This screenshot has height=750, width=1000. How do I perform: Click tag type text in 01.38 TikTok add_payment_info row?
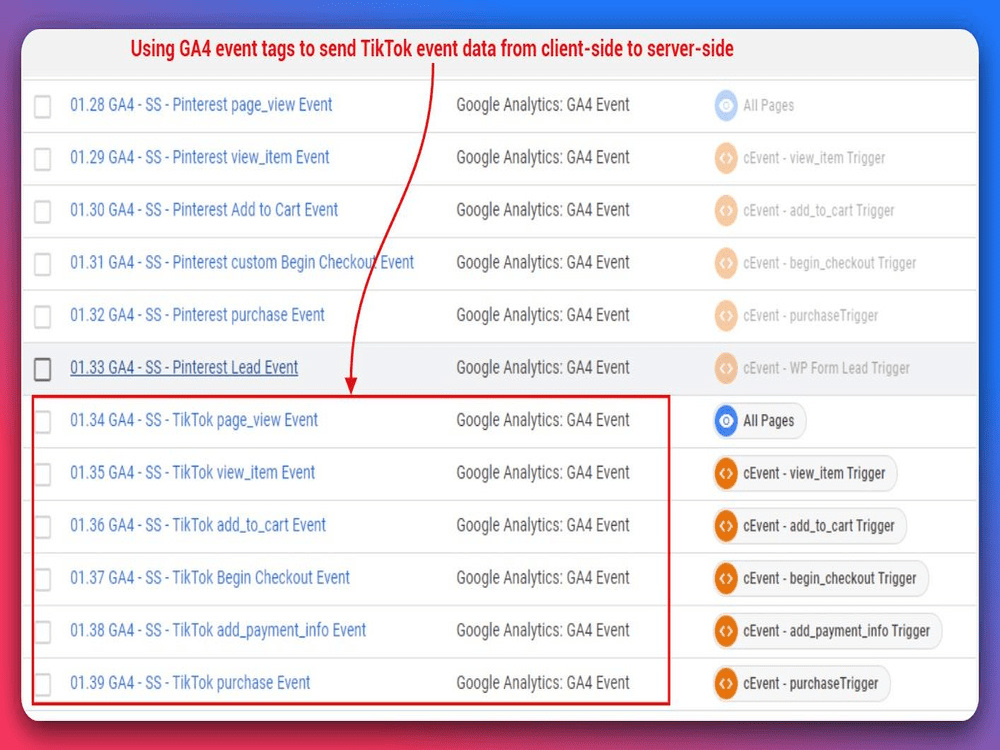point(543,630)
